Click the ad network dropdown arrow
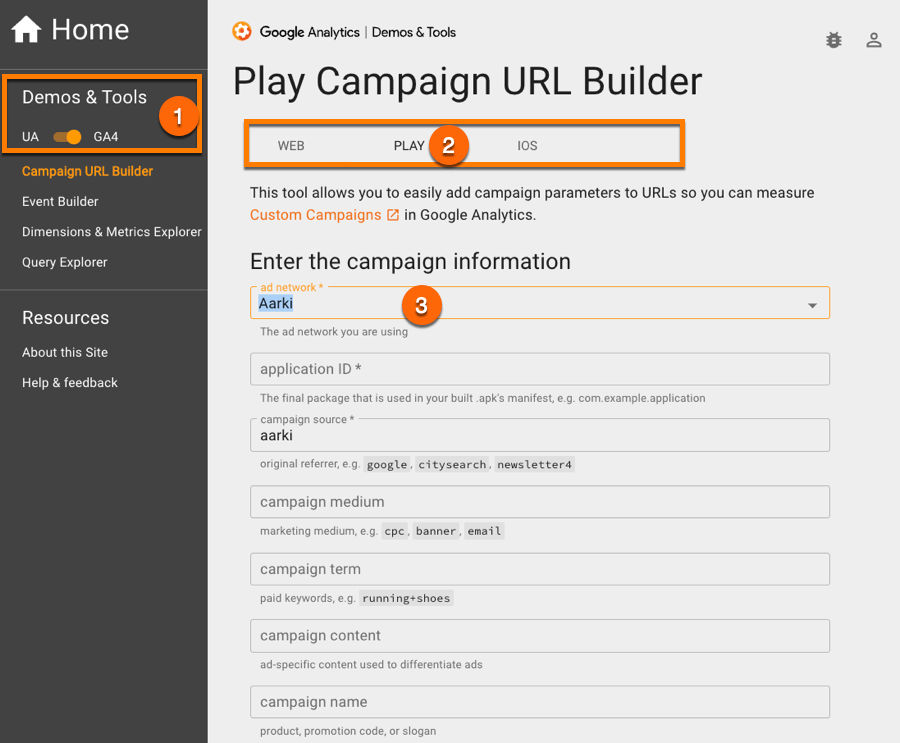Image resolution: width=900 pixels, height=743 pixels. pyautogui.click(x=813, y=302)
